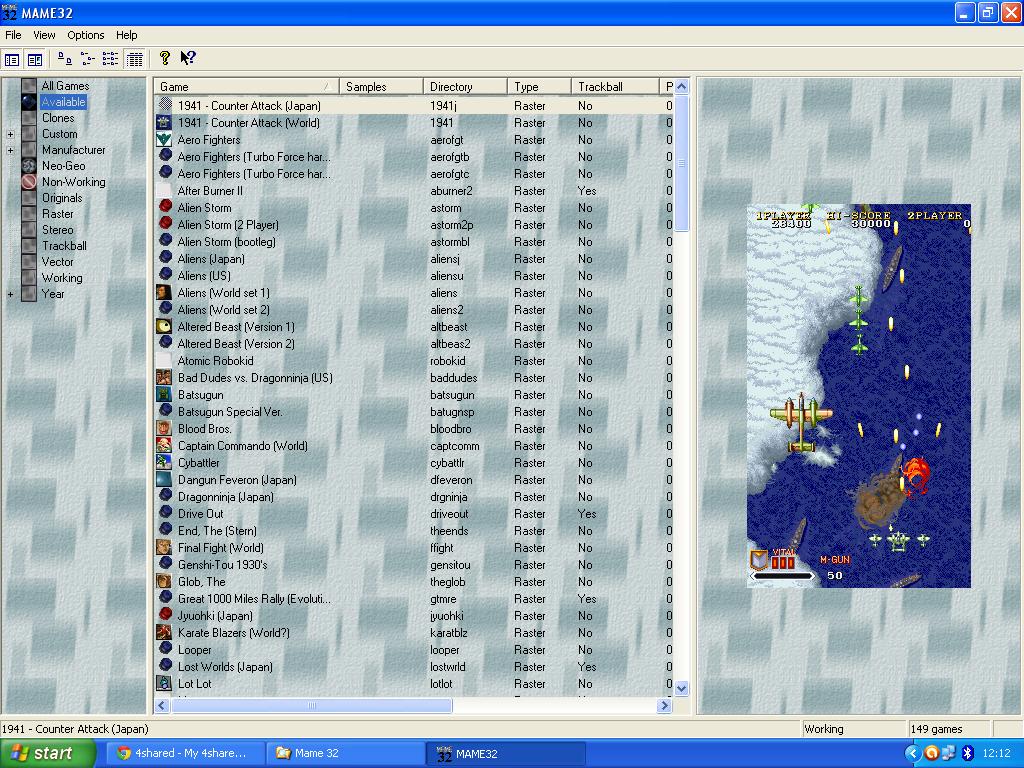The width and height of the screenshot is (1024, 768).
Task: Select the Trackball folder
Action: tap(64, 246)
